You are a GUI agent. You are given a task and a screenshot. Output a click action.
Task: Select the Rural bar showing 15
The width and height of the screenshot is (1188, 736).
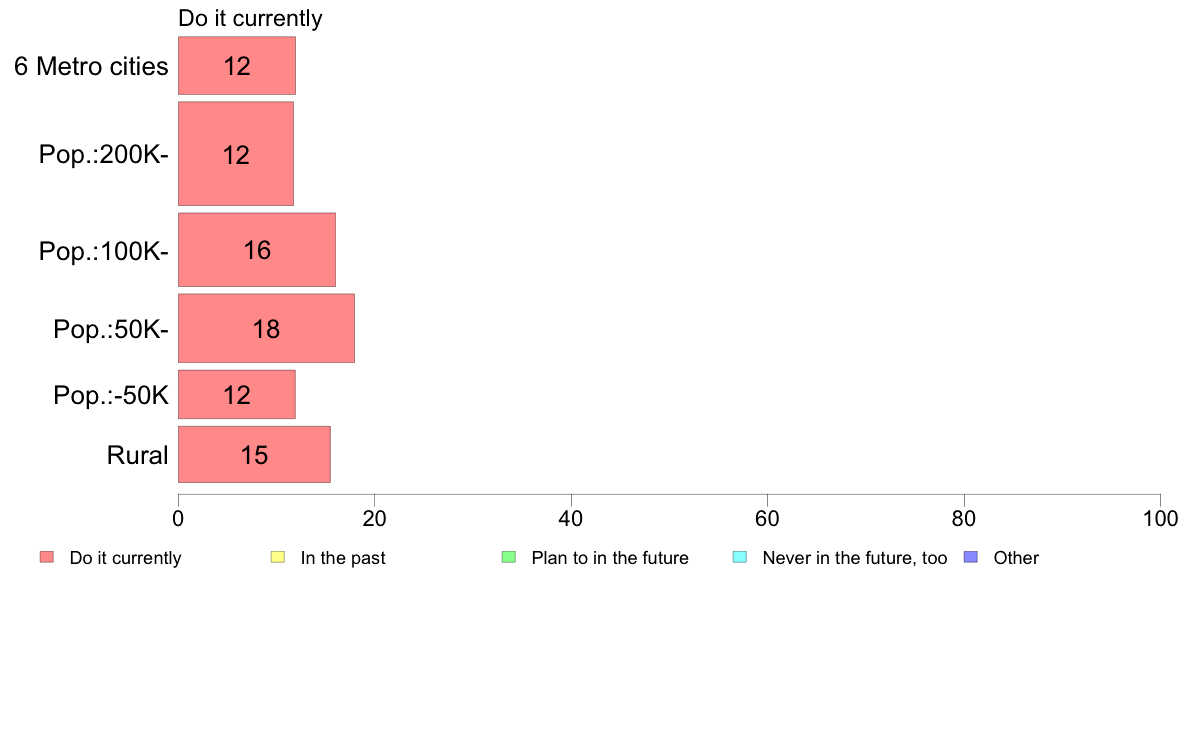(x=254, y=454)
